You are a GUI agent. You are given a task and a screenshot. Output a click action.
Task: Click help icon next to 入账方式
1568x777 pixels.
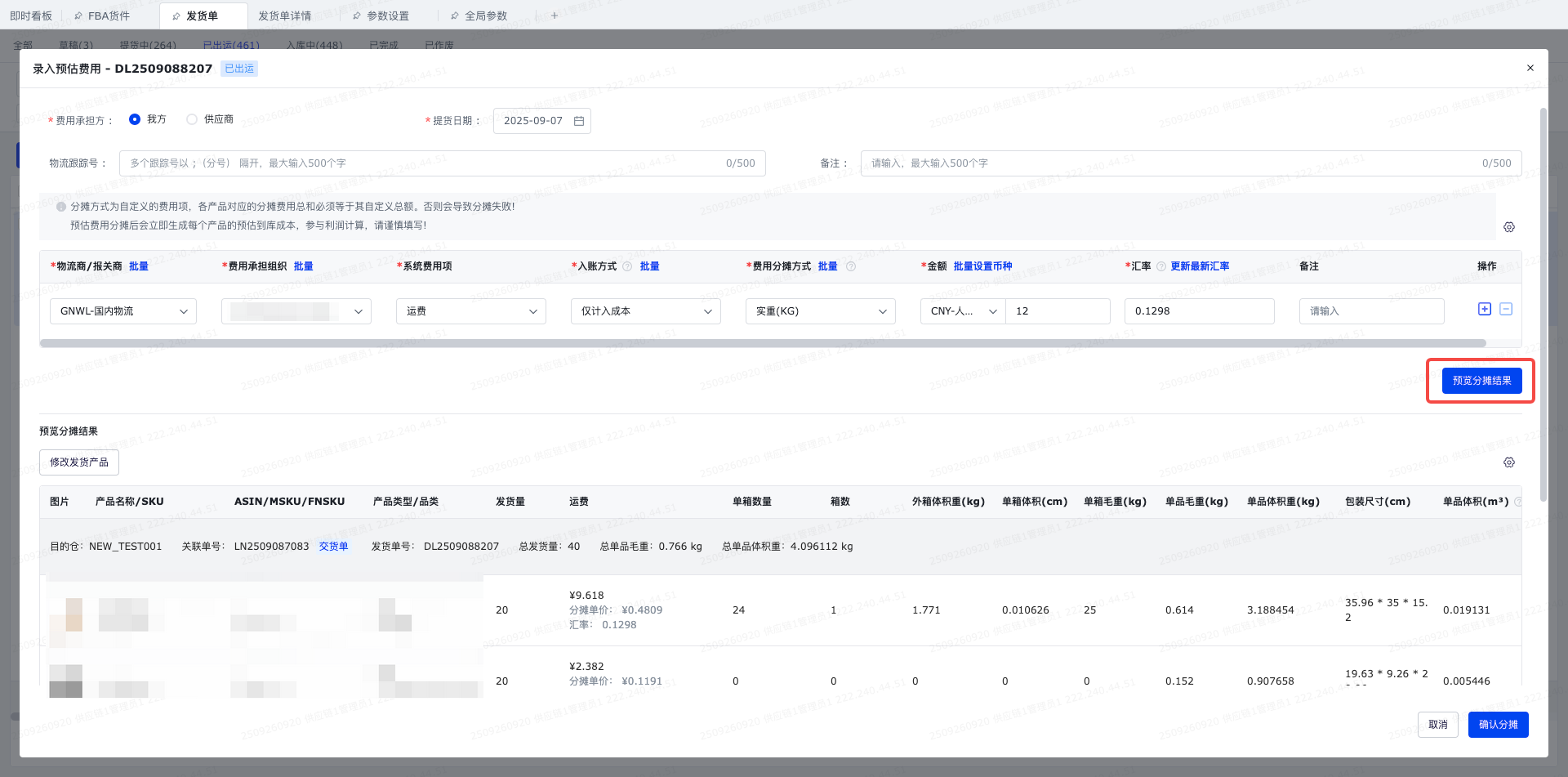pos(627,266)
